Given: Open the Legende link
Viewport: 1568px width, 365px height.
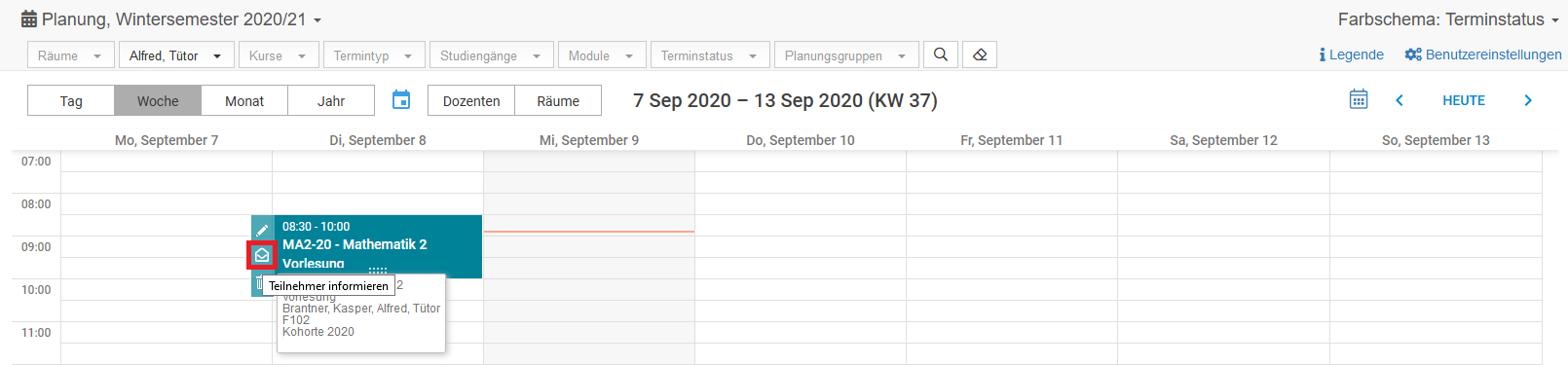Looking at the screenshot, I should (x=1352, y=55).
